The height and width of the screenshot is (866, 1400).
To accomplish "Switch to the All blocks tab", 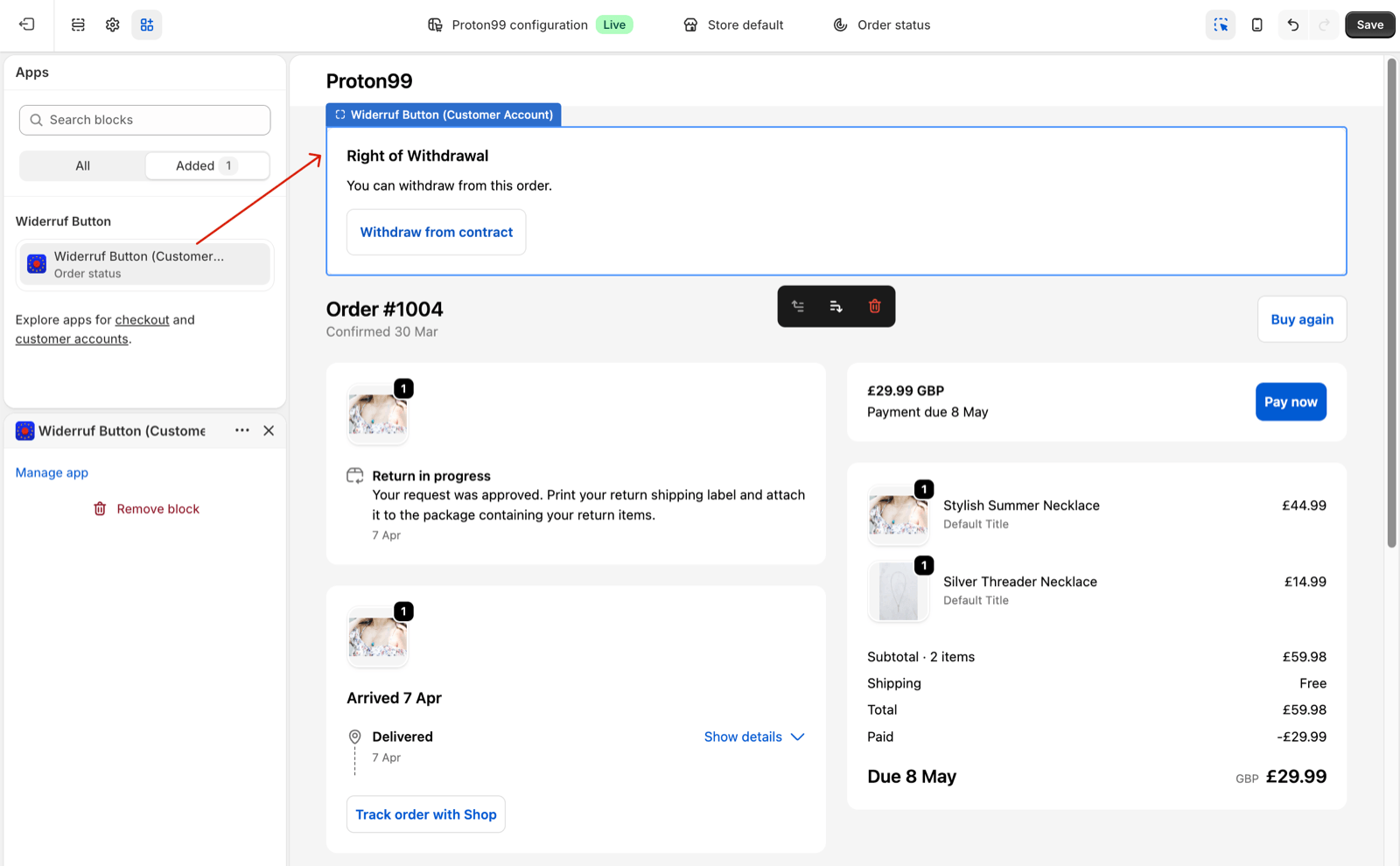I will (x=82, y=165).
